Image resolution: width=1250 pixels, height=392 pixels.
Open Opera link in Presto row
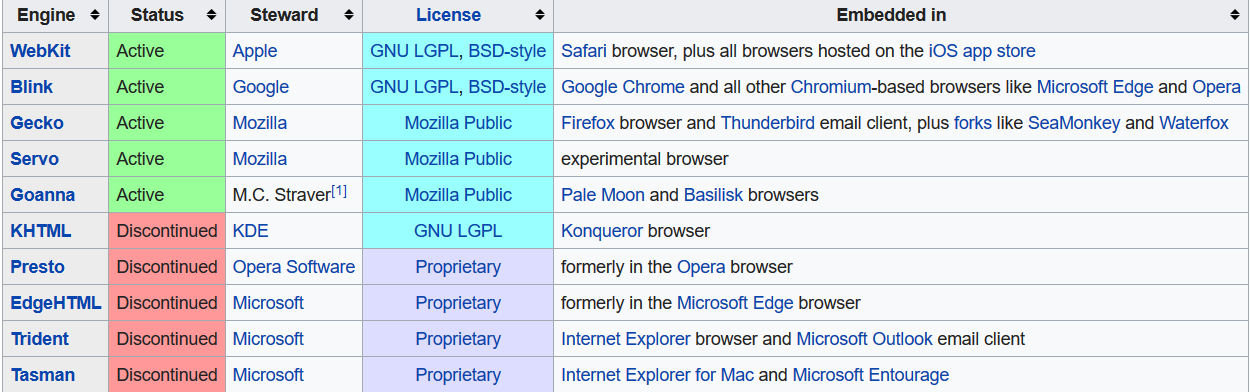tap(701, 267)
